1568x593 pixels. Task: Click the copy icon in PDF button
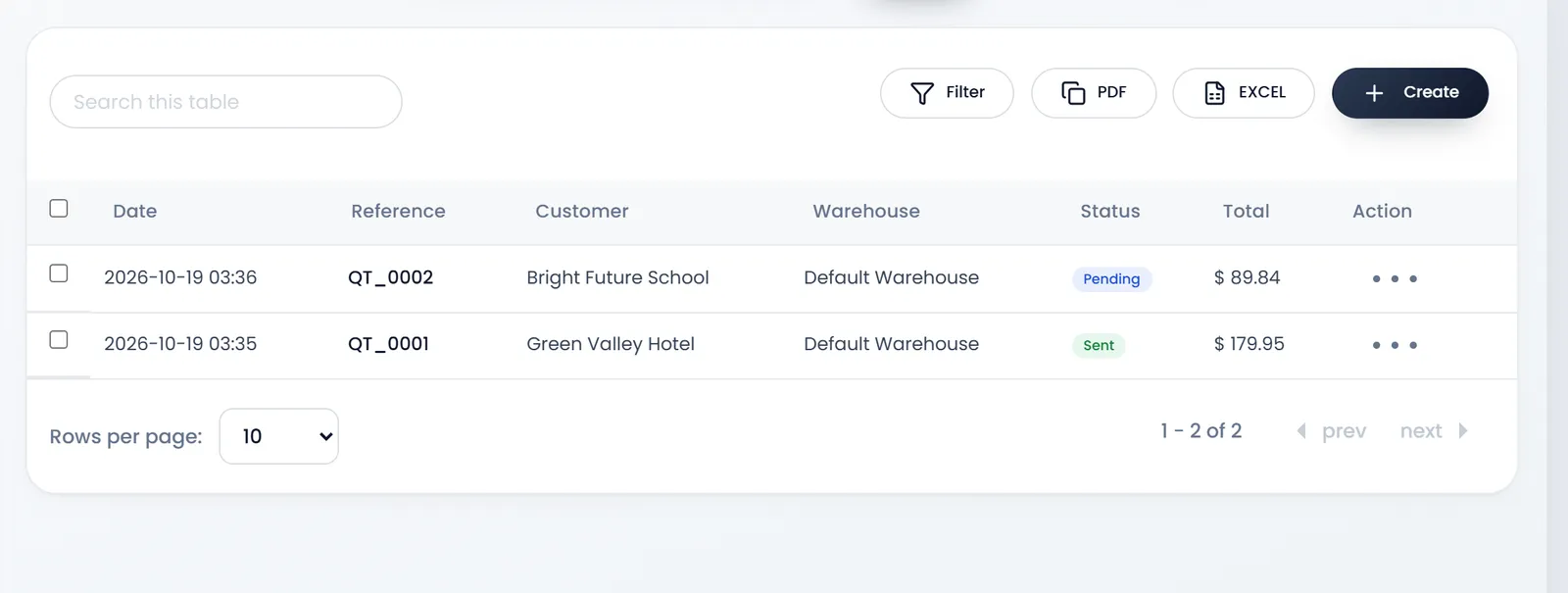coord(1073,93)
